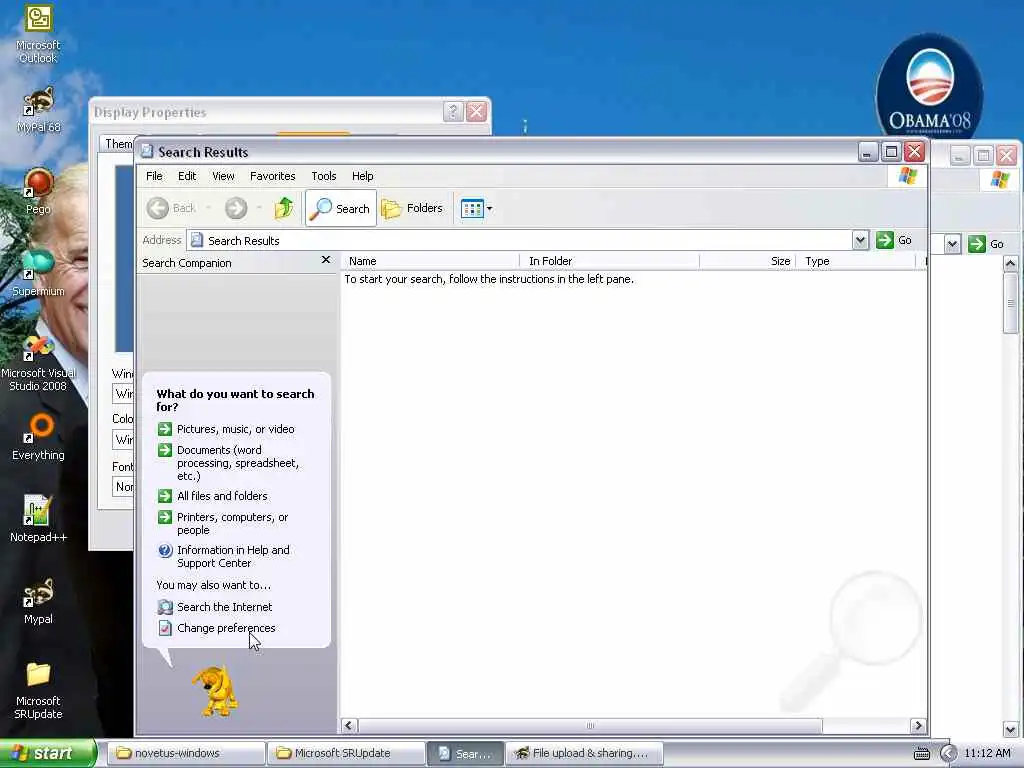Open Information in Help and Support Center
Screen dimensions: 1024x768
[224, 557]
